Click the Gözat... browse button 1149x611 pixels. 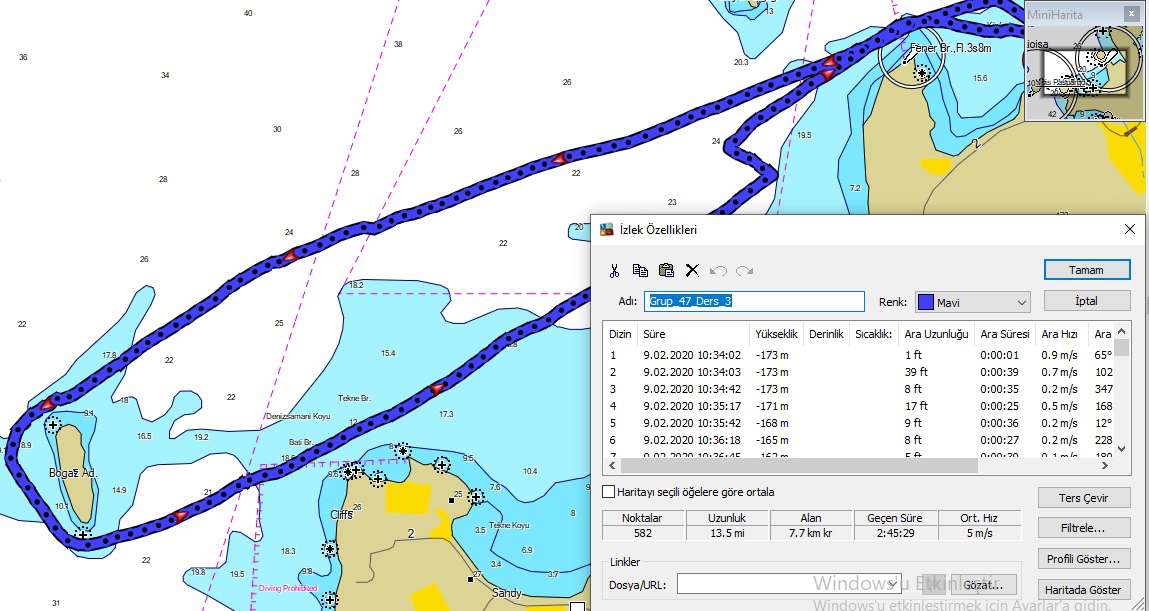(x=983, y=585)
